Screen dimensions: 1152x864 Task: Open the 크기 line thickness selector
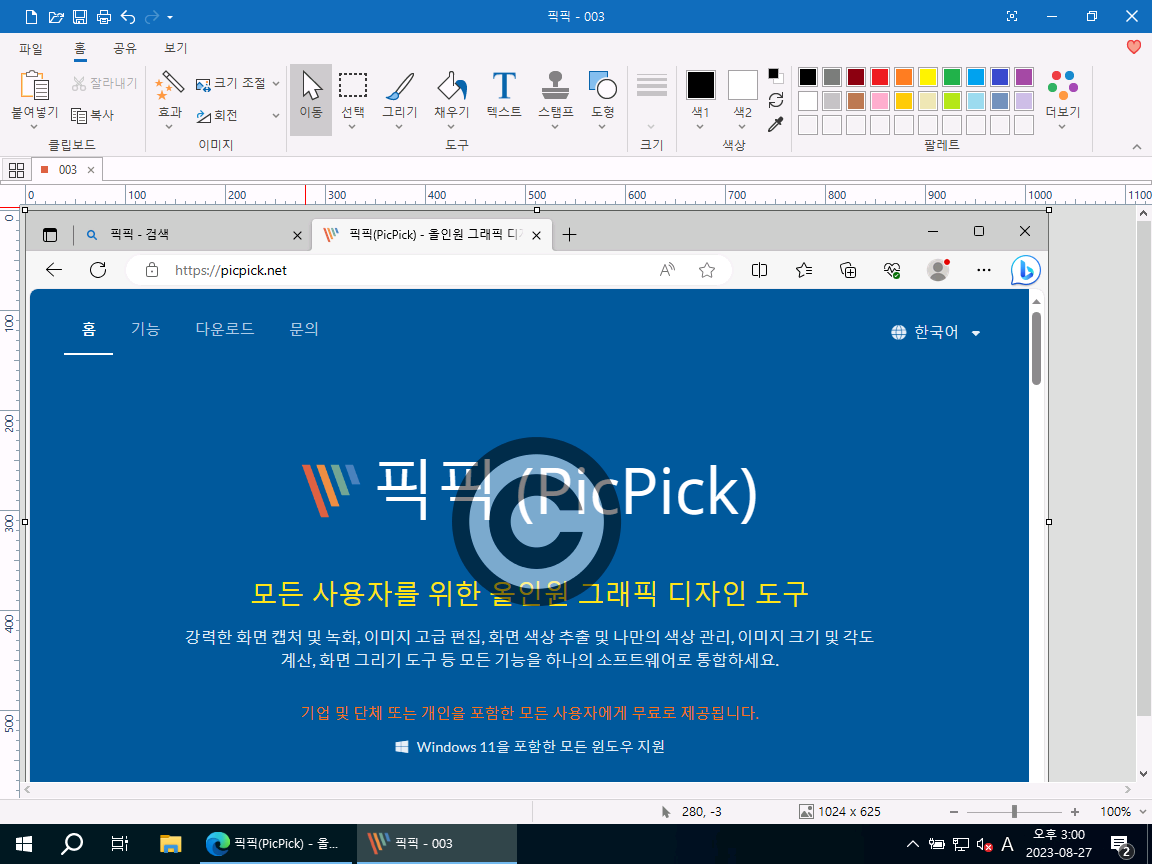pos(652,101)
